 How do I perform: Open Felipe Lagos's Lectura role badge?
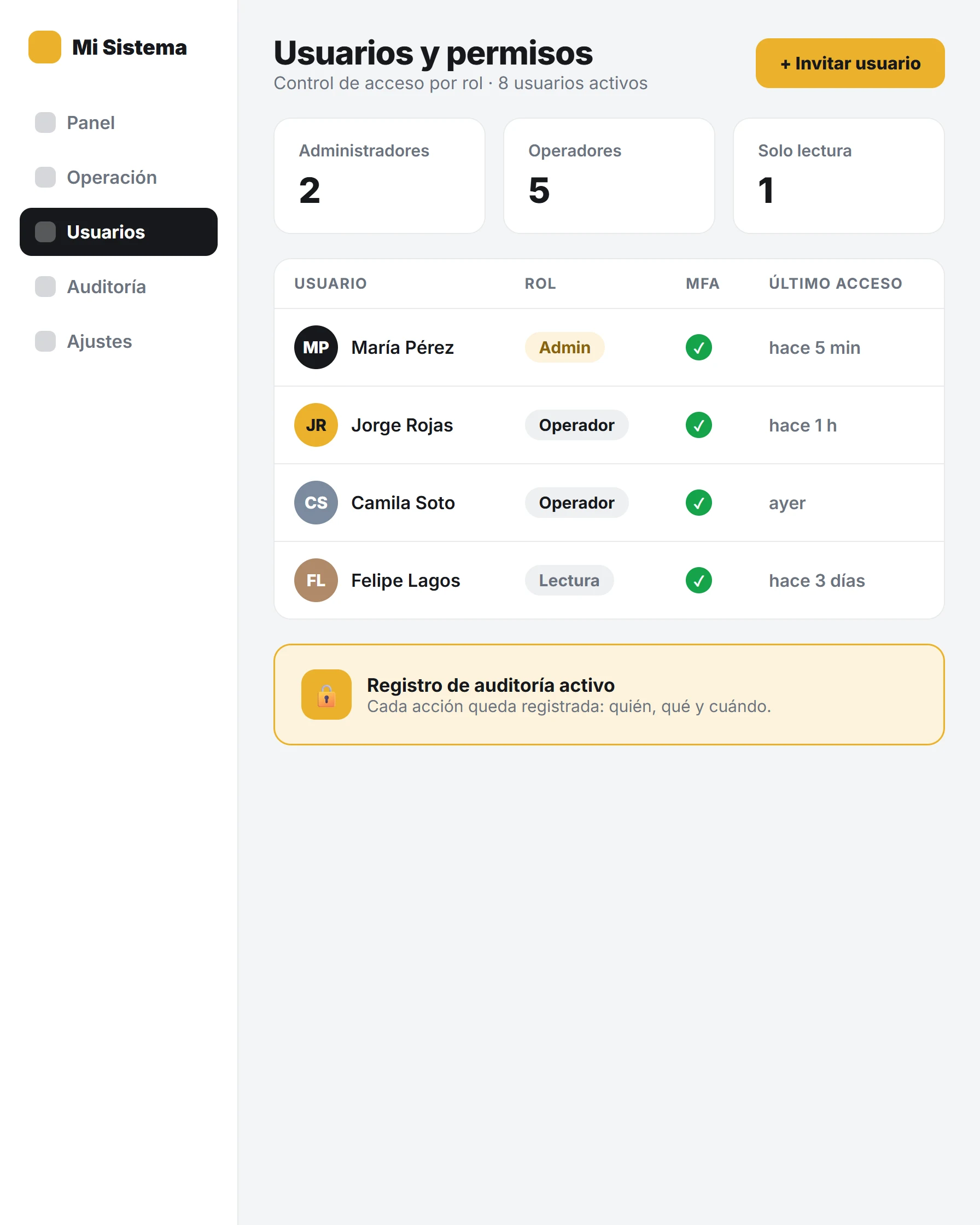click(x=569, y=580)
